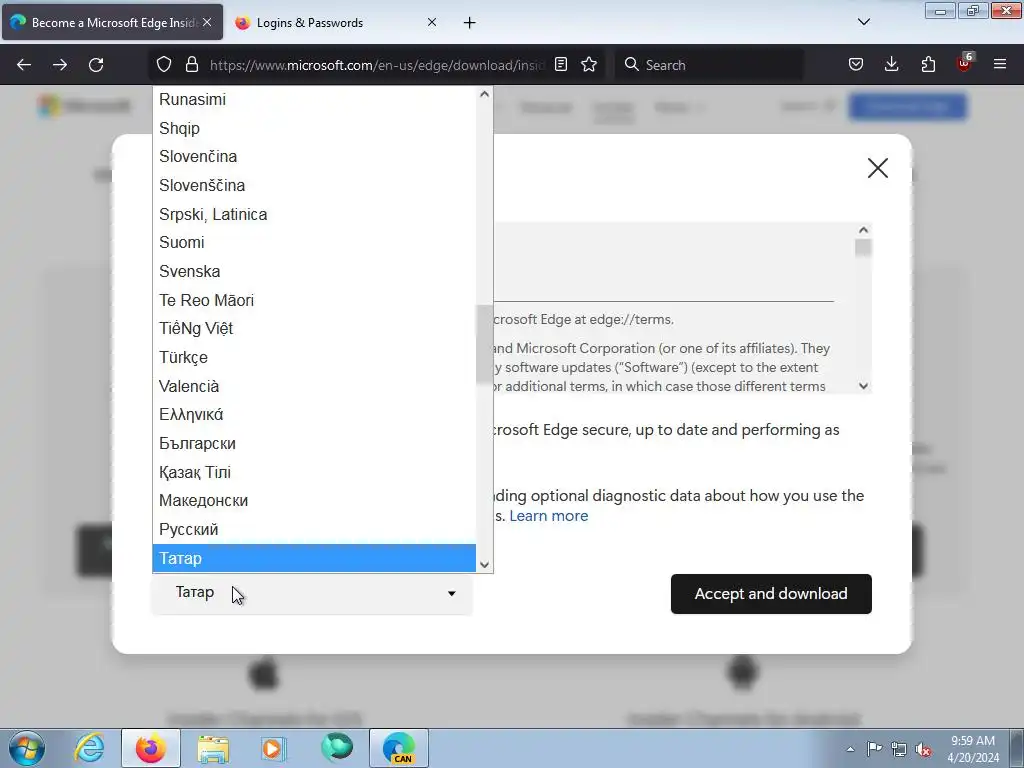The height and width of the screenshot is (768, 1024).
Task: Go back with the browser back arrow
Action: coord(24,65)
